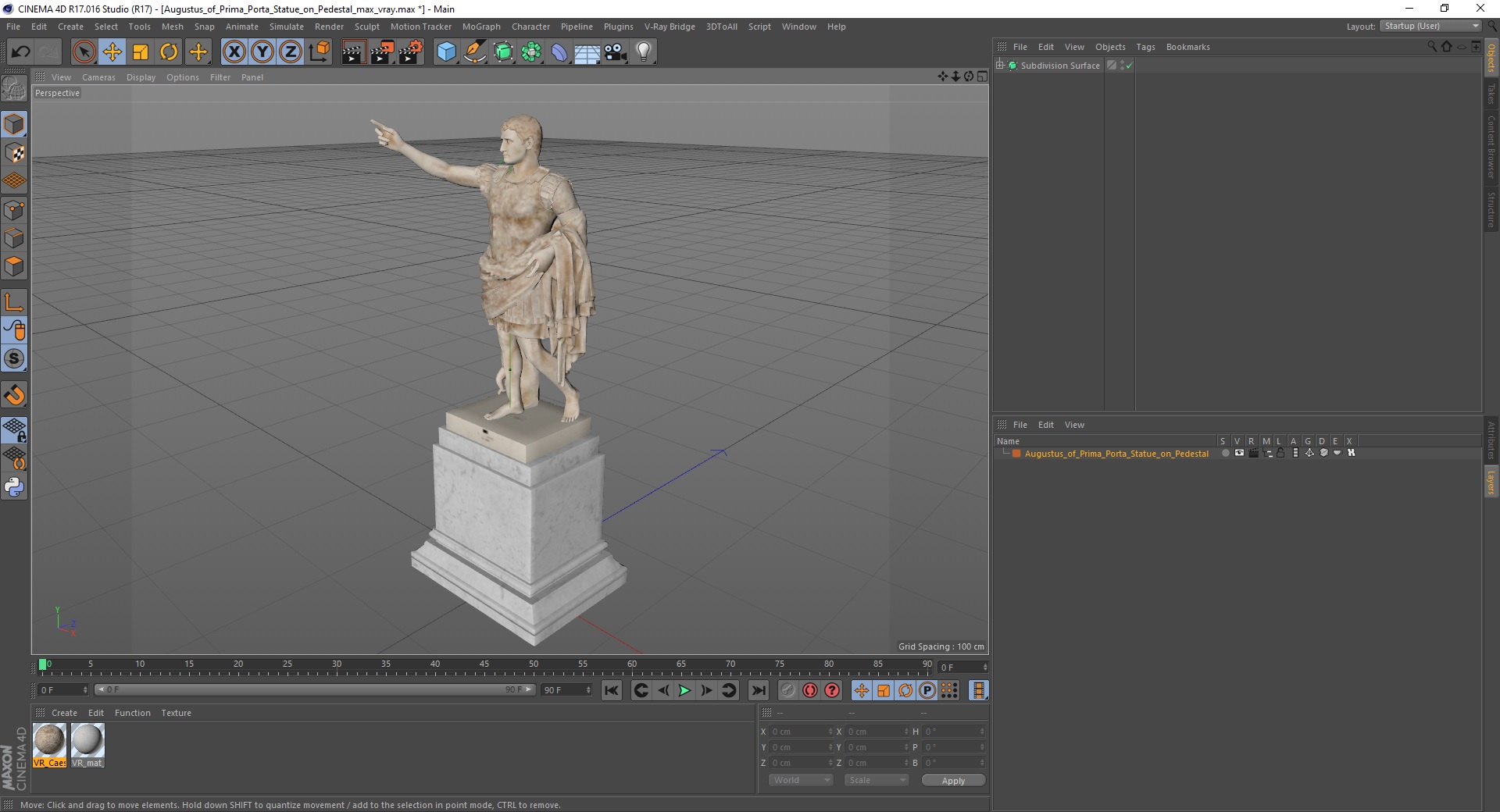The width and height of the screenshot is (1500, 812).
Task: Switch to Edges mode
Action: 14,238
